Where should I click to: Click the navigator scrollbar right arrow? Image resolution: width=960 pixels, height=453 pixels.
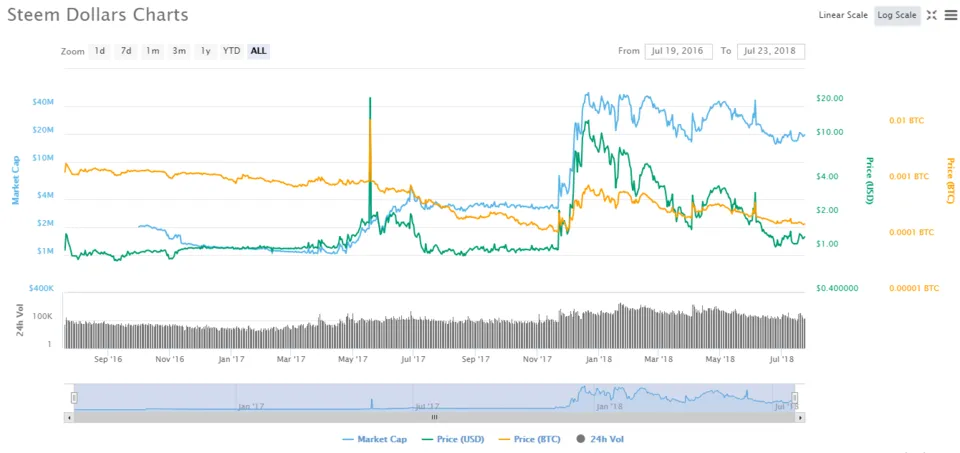pos(800,417)
